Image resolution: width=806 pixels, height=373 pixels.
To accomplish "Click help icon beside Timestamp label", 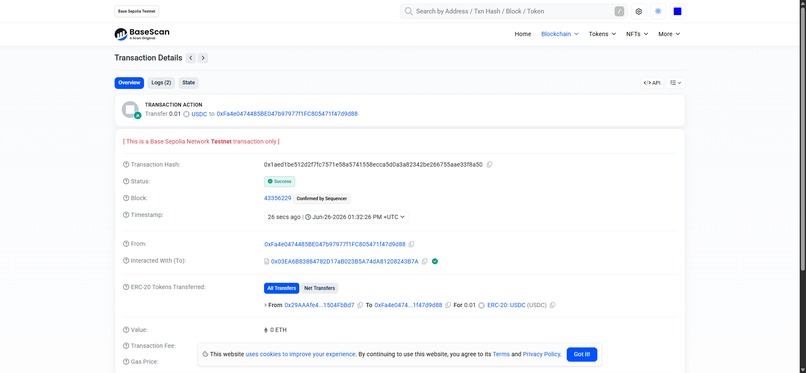I will point(126,215).
